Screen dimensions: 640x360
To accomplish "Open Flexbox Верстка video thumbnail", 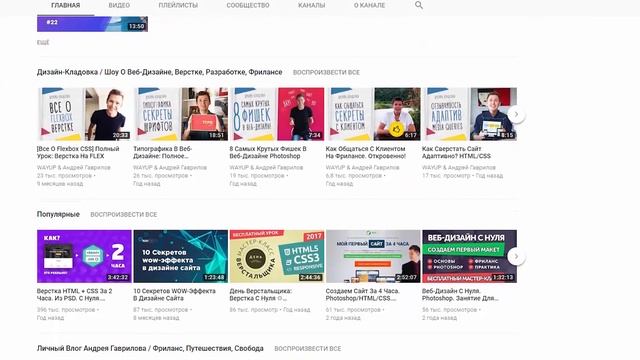I will (x=84, y=114).
